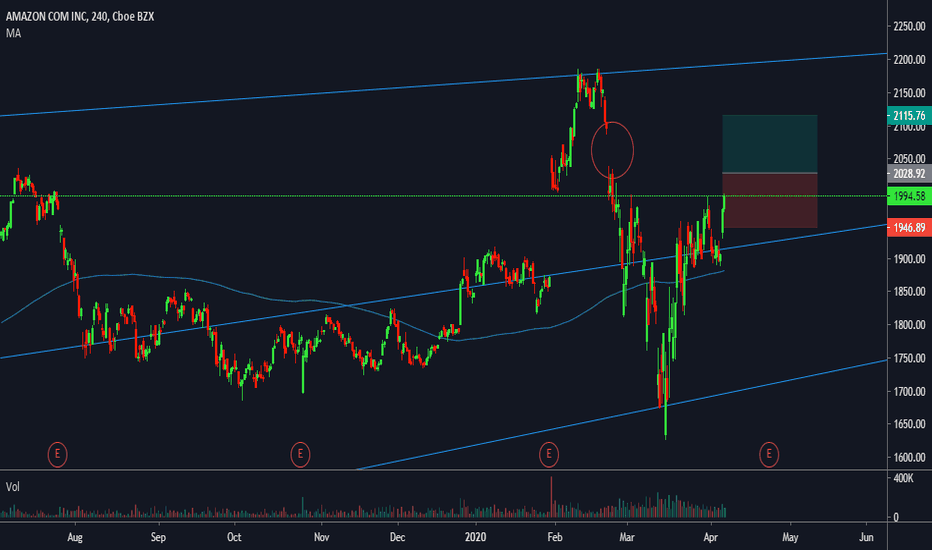The height and width of the screenshot is (550, 932).
Task: Click the earnings marker near February
Action: [549, 455]
